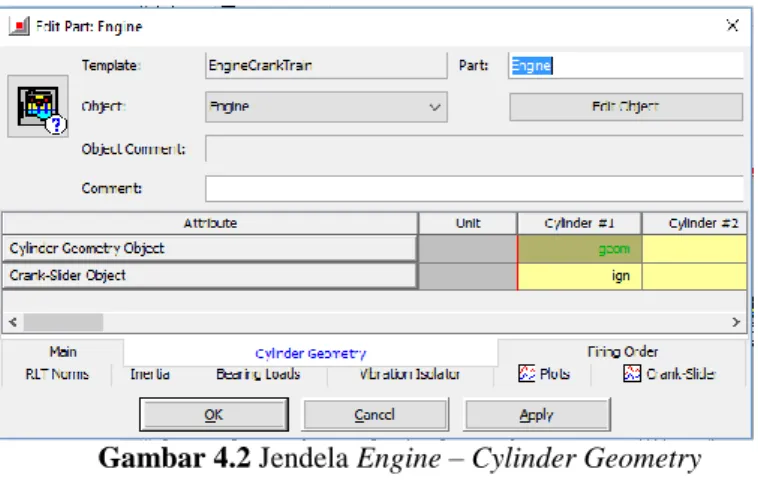The image size is (758, 490).
Task: Click the 'Cylinder Geometry Object' attribute row
Action: [x=210, y=248]
